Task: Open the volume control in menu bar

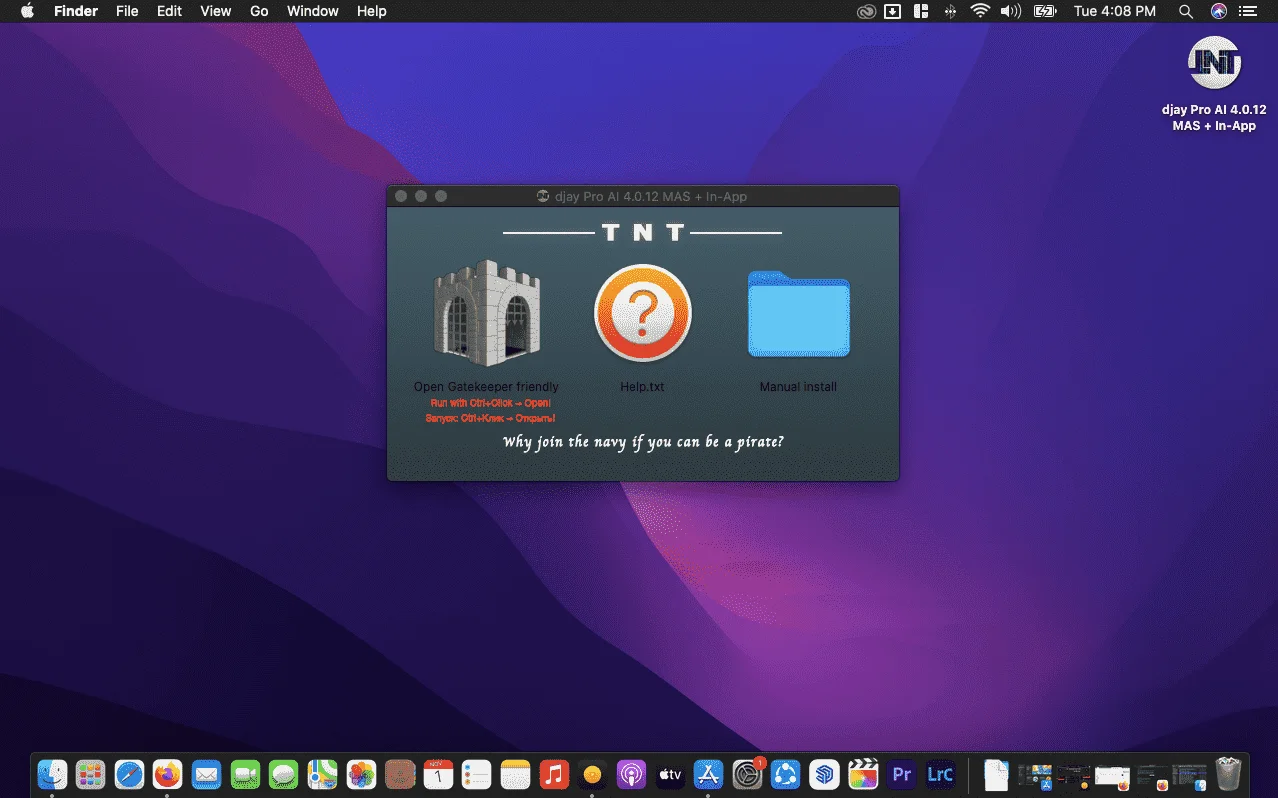Action: click(1011, 11)
